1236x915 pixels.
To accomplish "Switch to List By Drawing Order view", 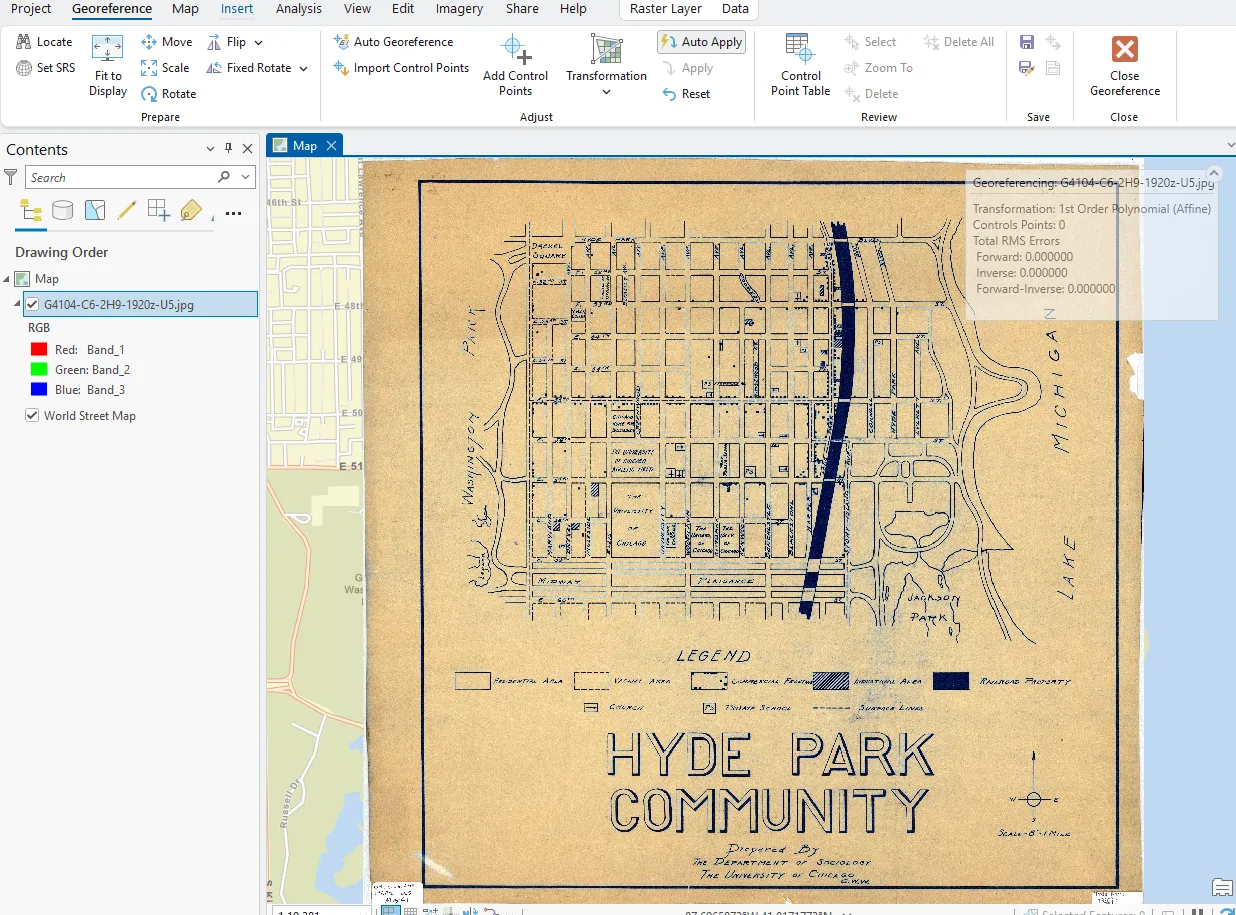I will (x=31, y=210).
